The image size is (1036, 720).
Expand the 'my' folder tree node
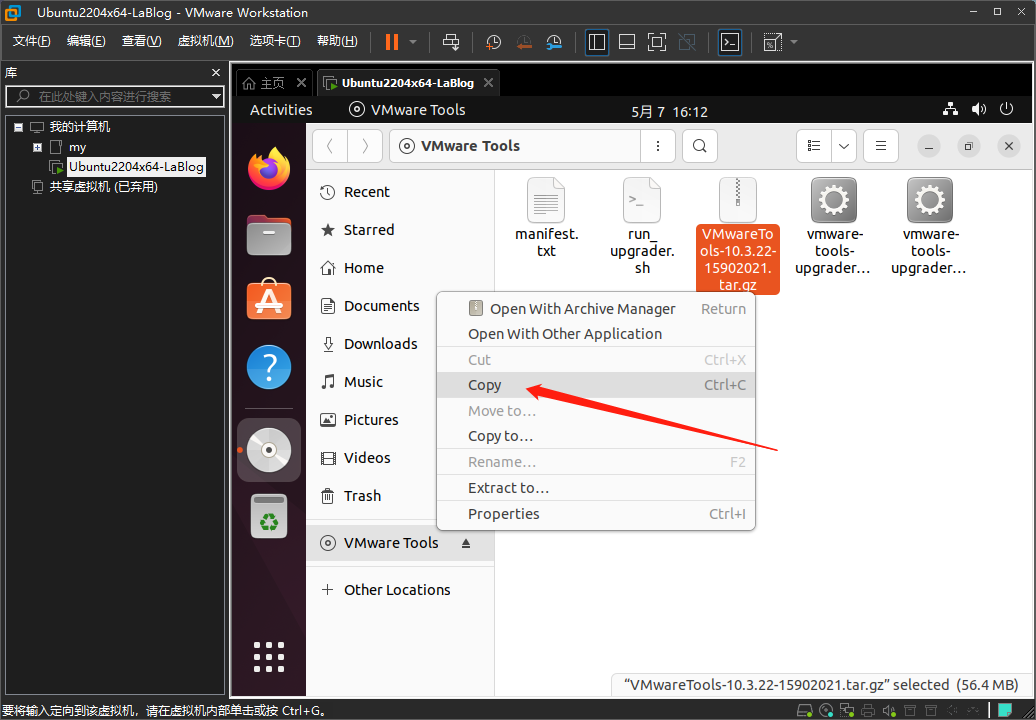click(38, 147)
